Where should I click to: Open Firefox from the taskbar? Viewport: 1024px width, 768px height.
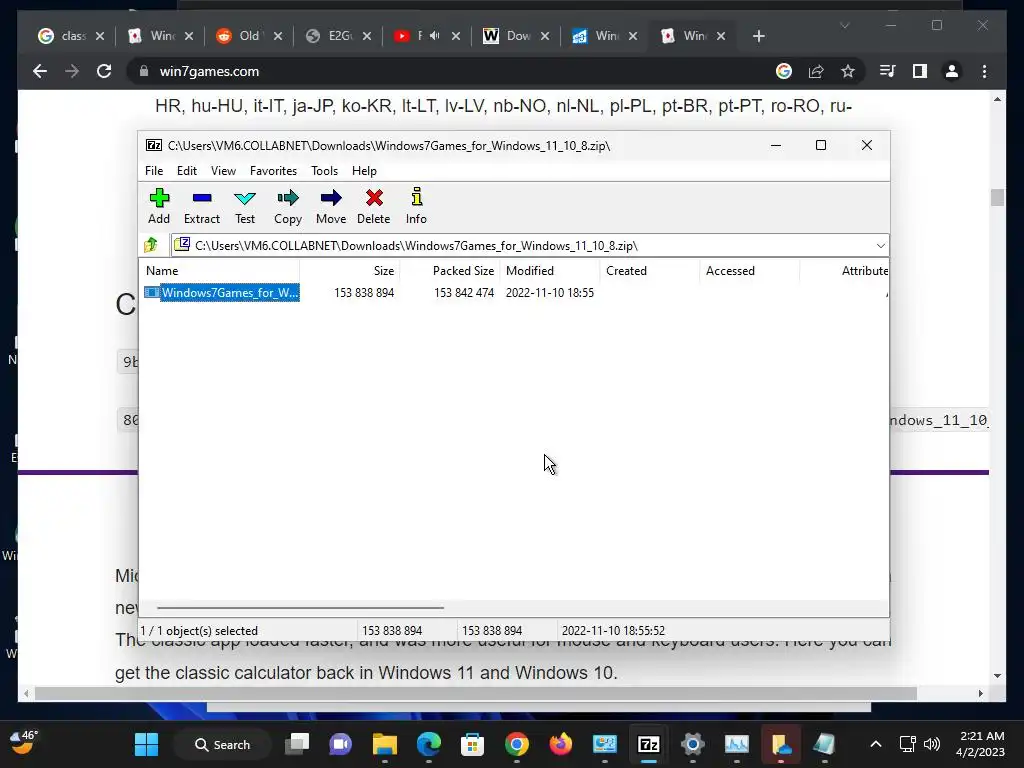560,744
